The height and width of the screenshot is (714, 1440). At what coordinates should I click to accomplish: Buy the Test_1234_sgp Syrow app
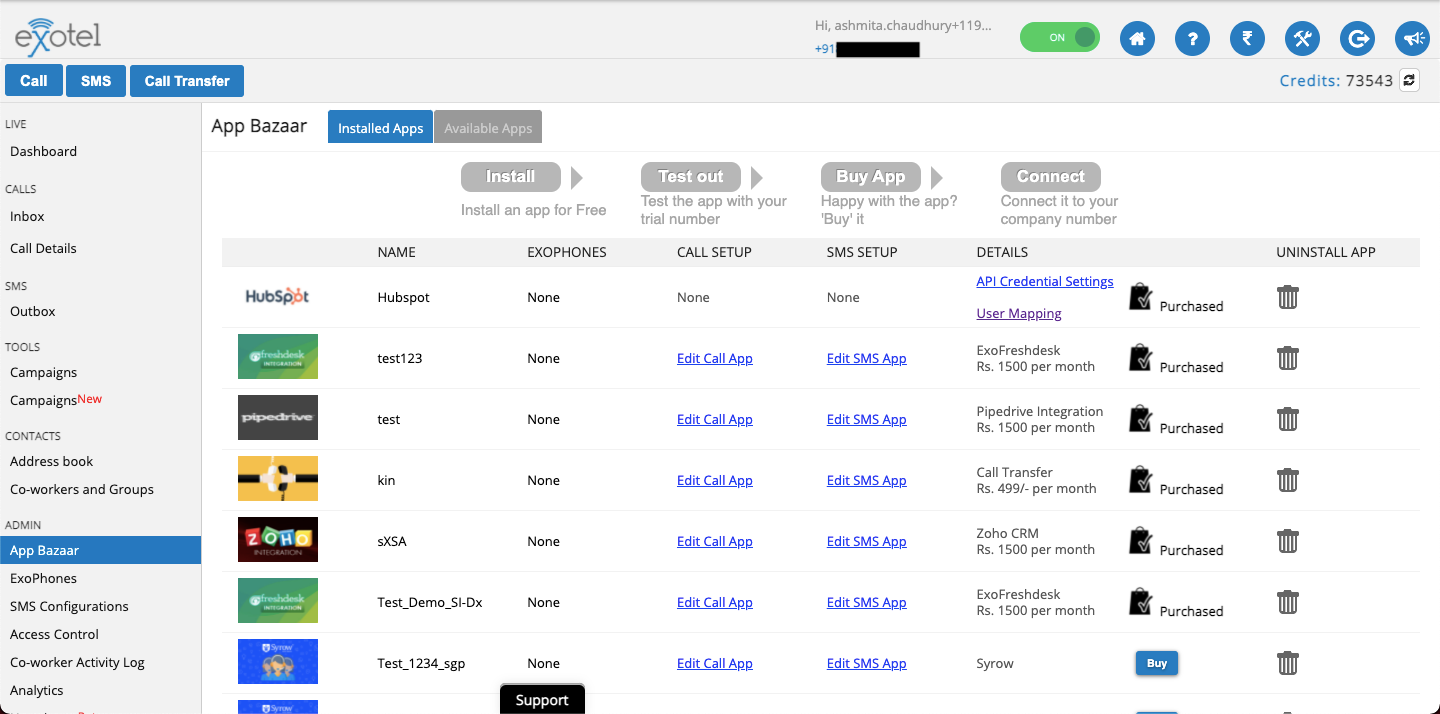(x=1157, y=663)
